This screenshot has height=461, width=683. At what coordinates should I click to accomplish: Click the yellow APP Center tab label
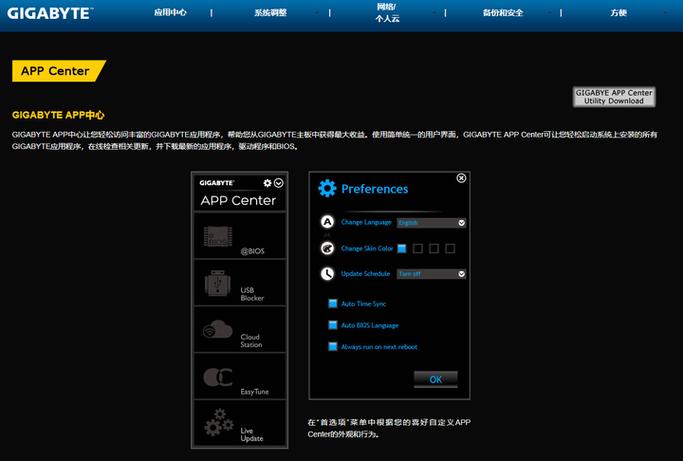pos(59,71)
